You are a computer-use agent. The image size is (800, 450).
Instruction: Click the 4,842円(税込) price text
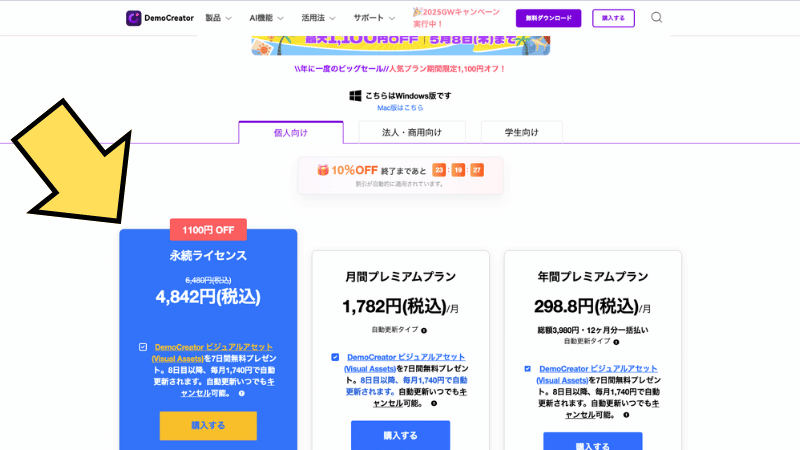pos(208,297)
